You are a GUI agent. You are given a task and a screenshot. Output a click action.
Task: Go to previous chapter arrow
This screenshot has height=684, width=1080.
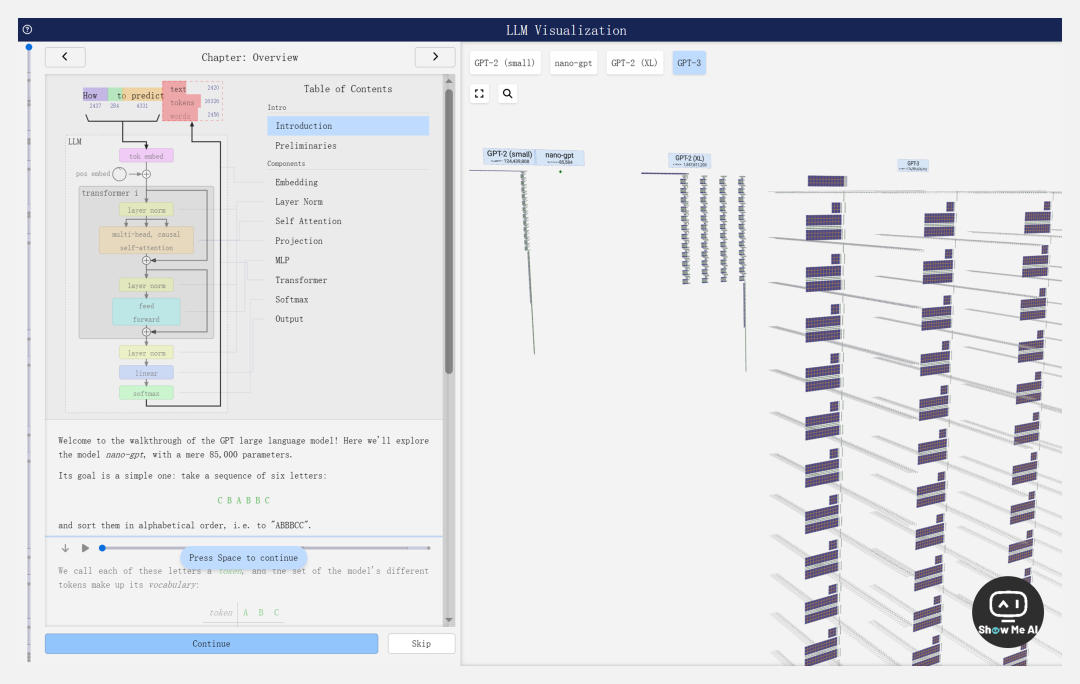tap(65, 57)
